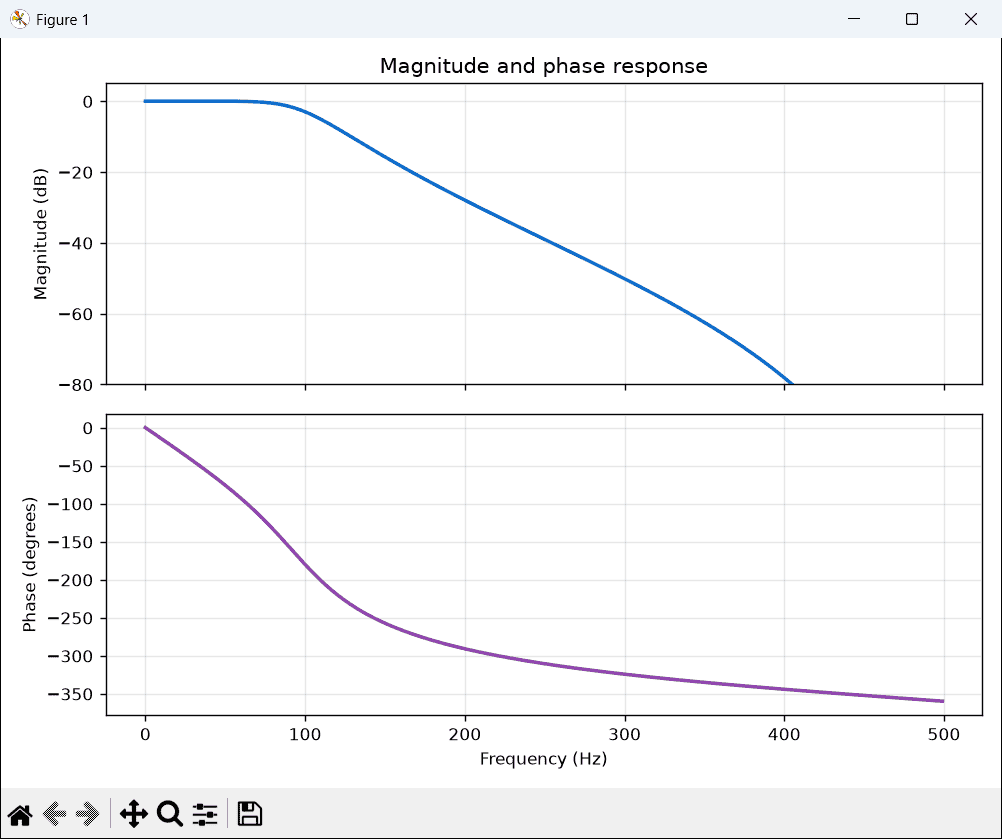1002x839 pixels.
Task: Click the '400' frequency tick label
Action: pos(784,735)
